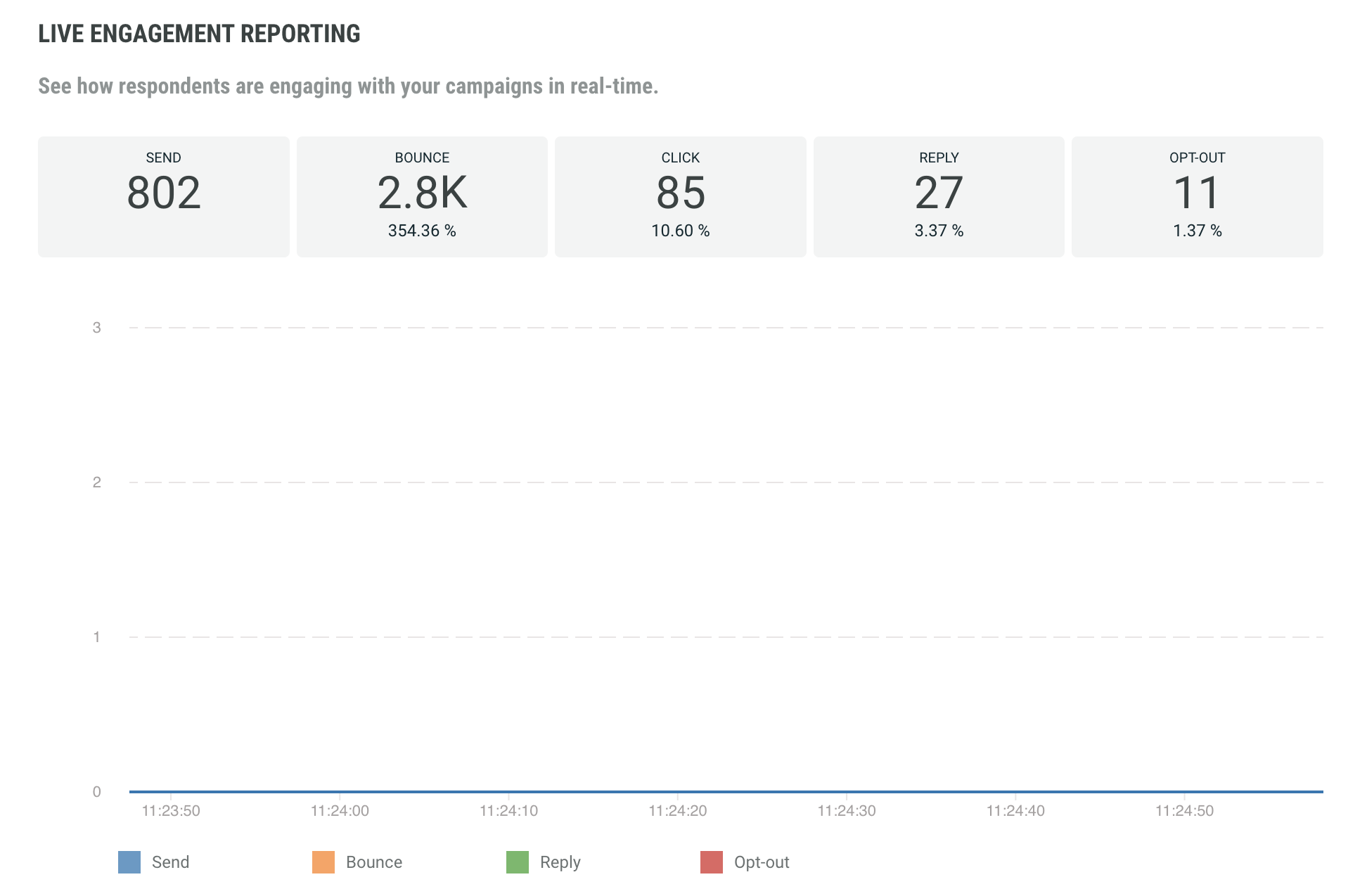
Task: Click the Live Engagement Reporting heading
Action: tap(199, 34)
